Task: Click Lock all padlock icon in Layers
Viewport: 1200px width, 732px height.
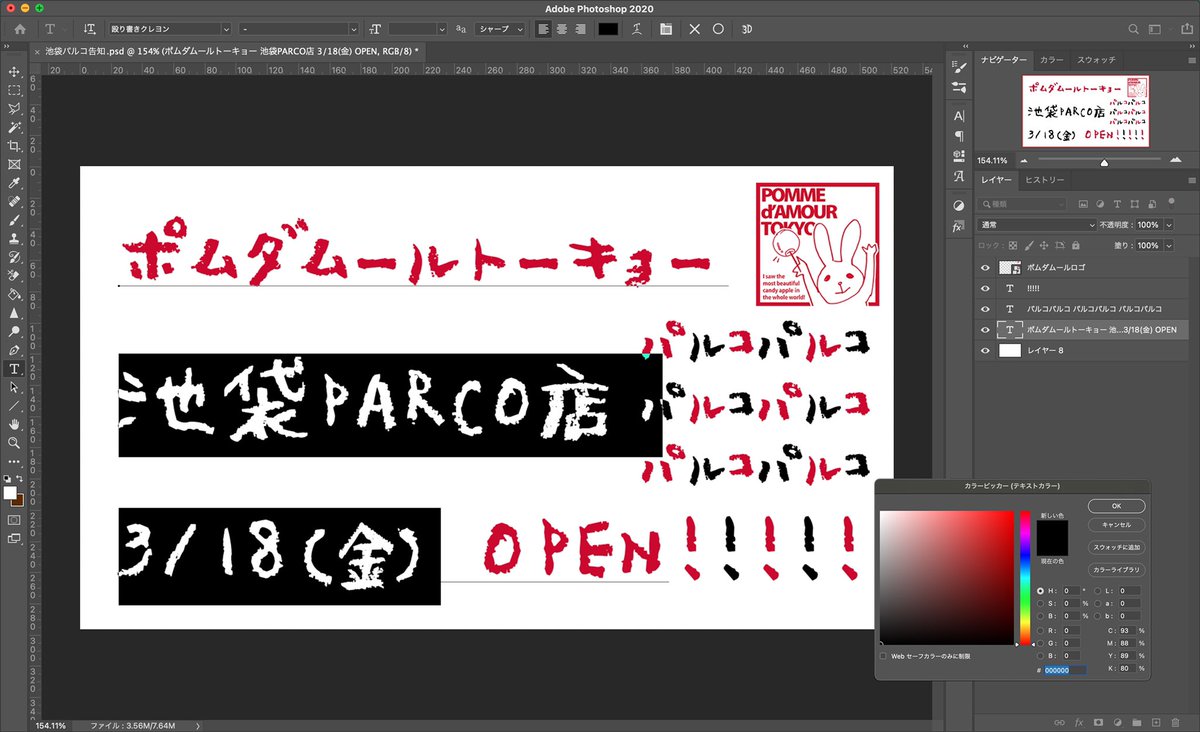Action: tap(1075, 245)
